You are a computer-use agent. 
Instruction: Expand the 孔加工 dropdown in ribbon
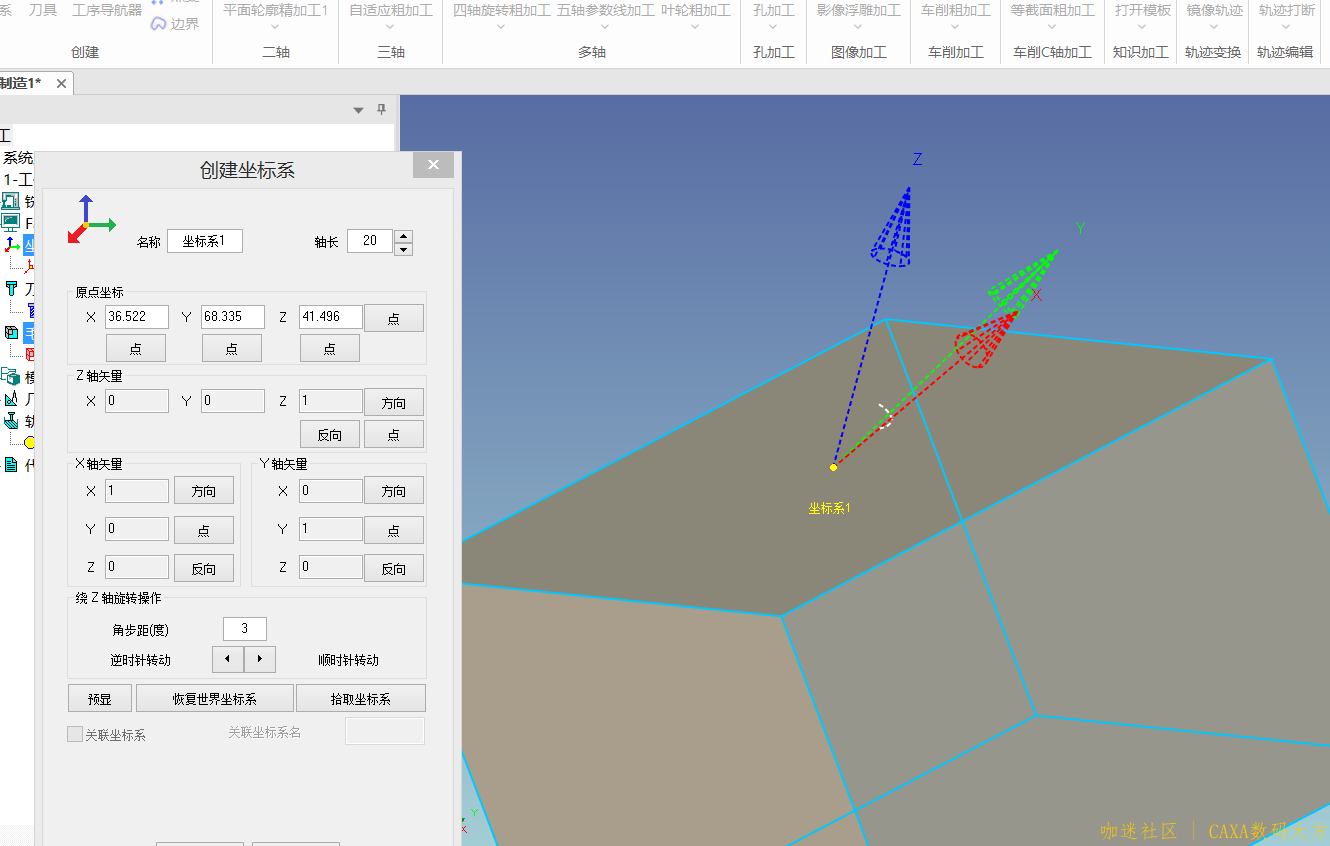click(x=774, y=28)
